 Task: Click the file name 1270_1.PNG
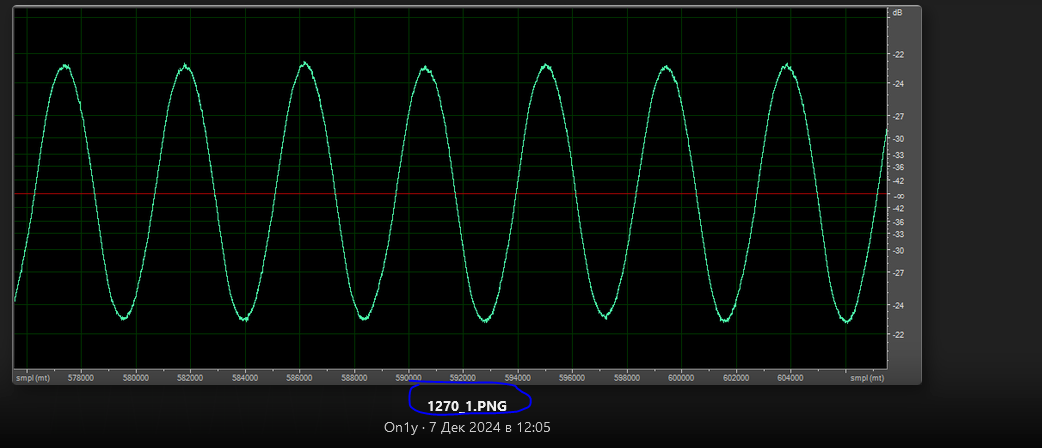(467, 406)
